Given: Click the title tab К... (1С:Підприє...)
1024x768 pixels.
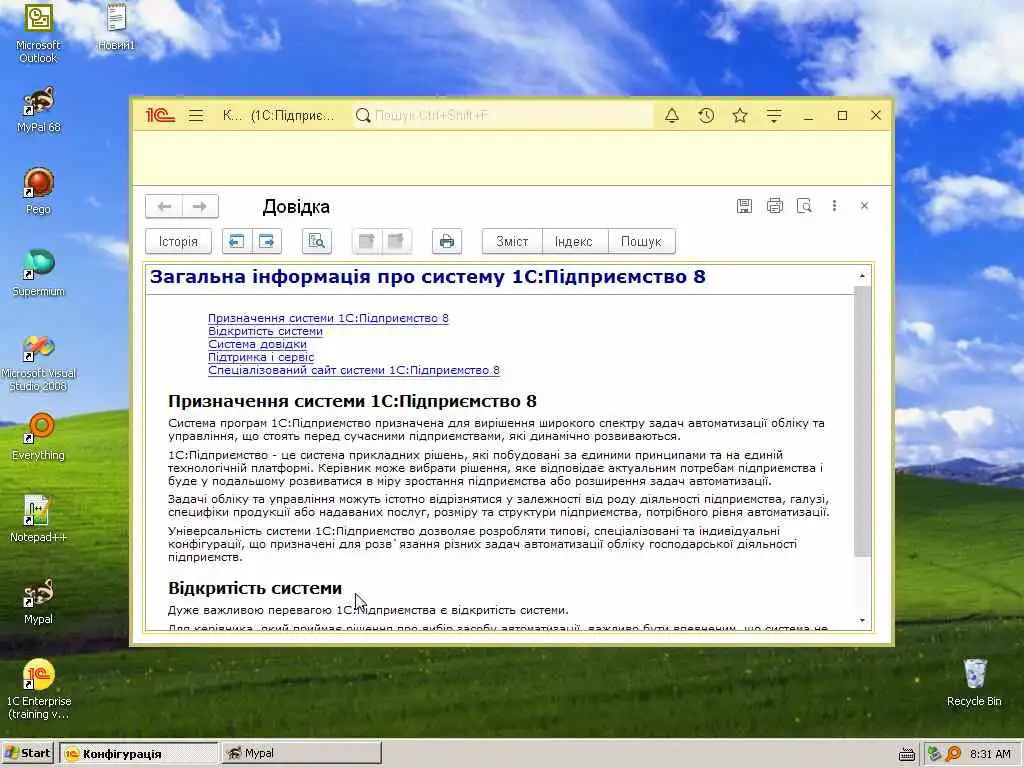Looking at the screenshot, I should pyautogui.click(x=278, y=116).
